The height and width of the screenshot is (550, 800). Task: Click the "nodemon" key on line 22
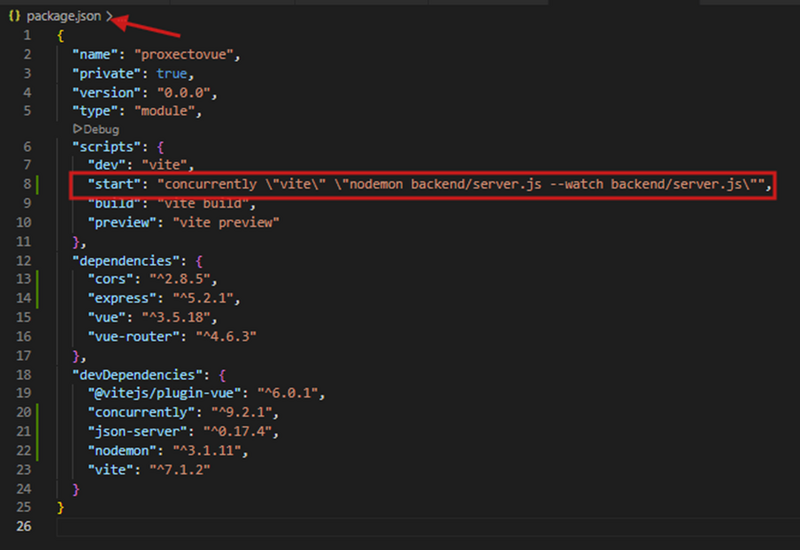point(121,451)
